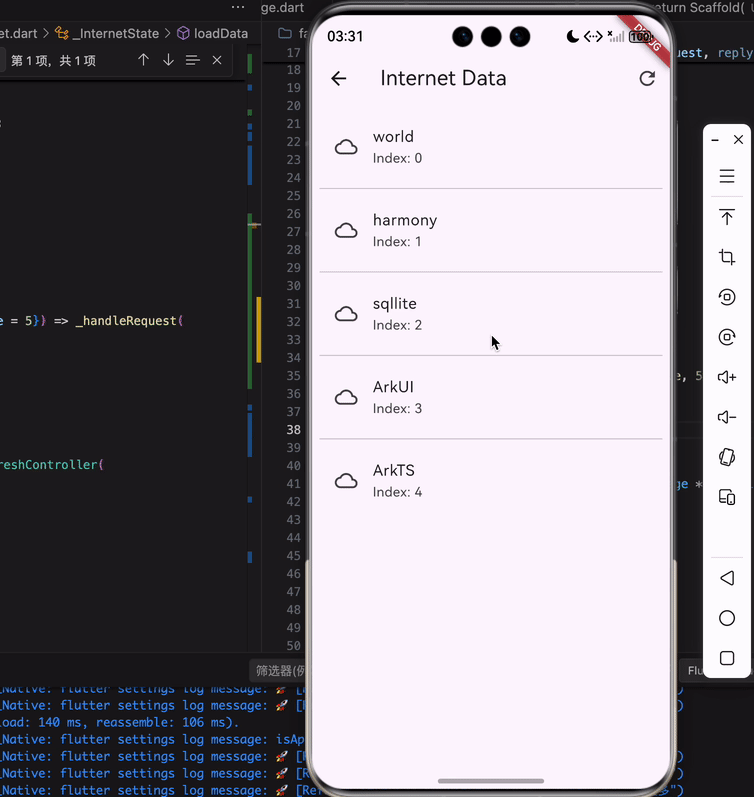The height and width of the screenshot is (797, 754).
Task: Close the emulator toolbar panel
Action: 738,139
